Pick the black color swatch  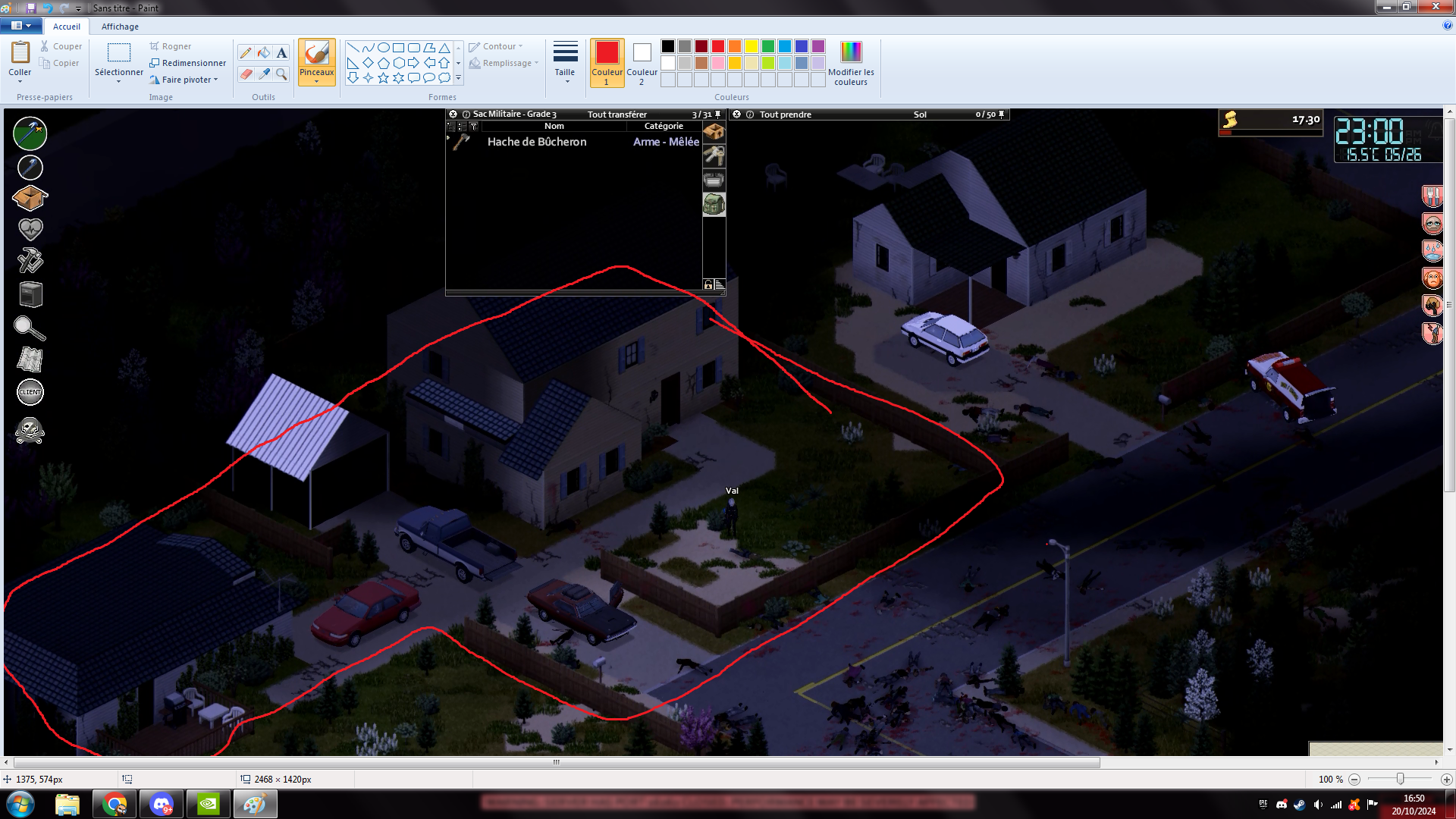tap(668, 46)
